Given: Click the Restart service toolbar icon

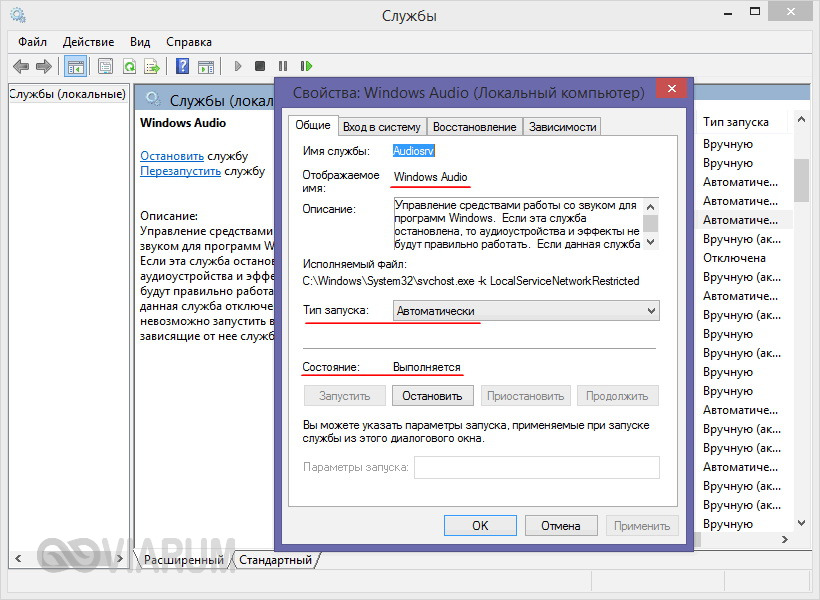Looking at the screenshot, I should [x=306, y=67].
